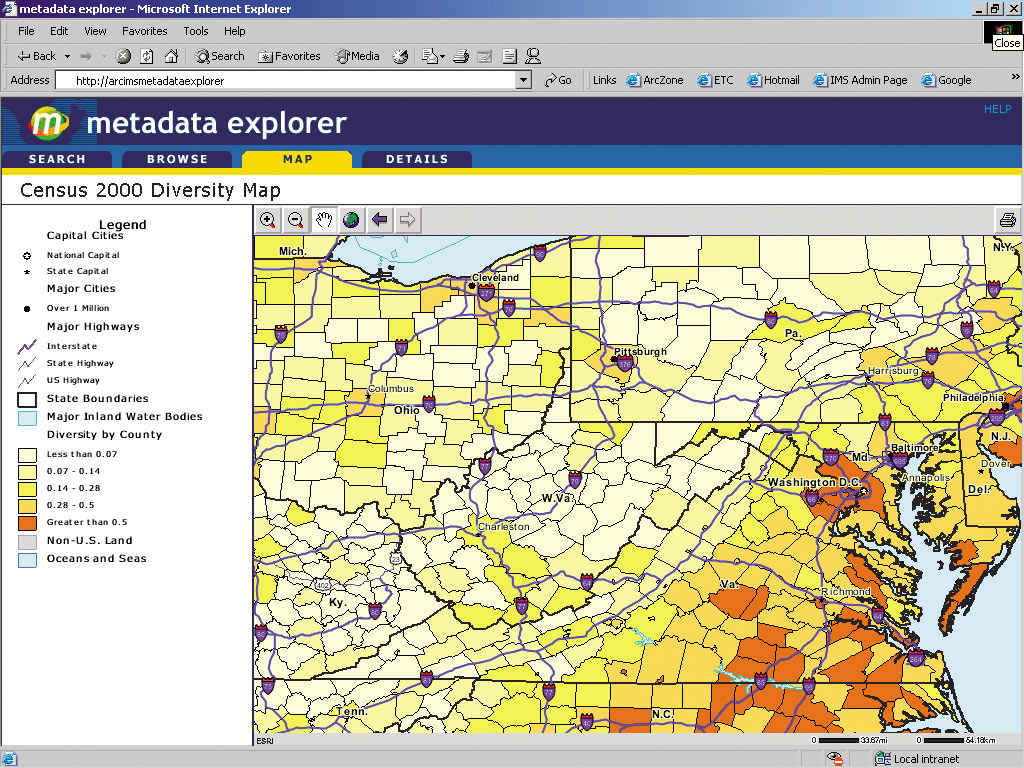1024x768 pixels.
Task: Print the map with printer icon
Action: [1008, 220]
